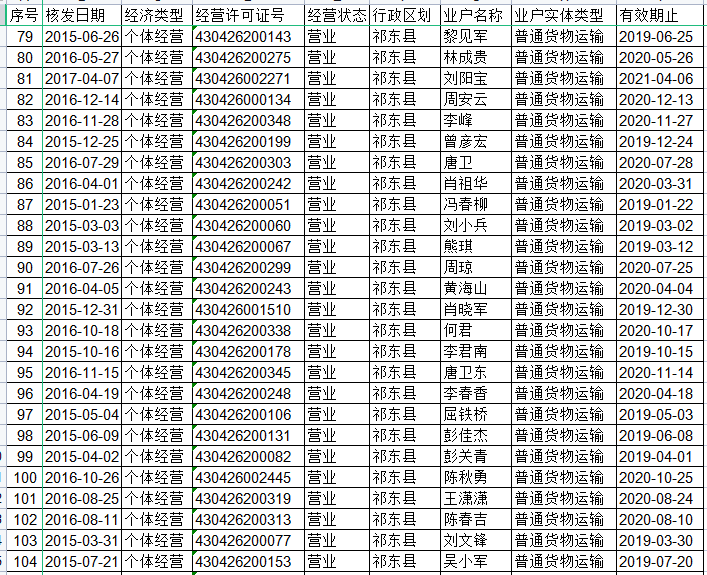Select the 经营状态 header cell
Viewport: 707px width, 575px height.
(x=336, y=15)
